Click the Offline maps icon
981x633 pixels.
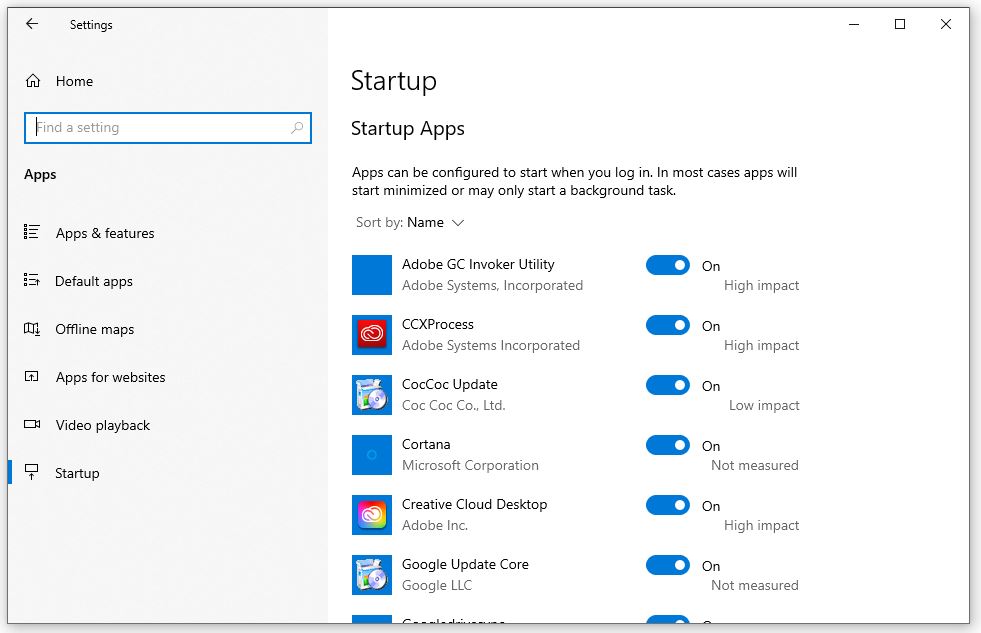32,328
